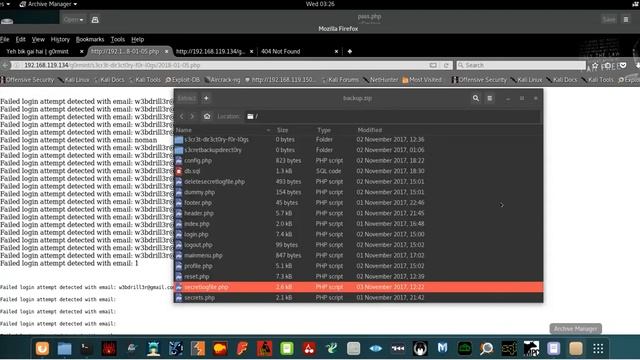Screen dimensions: 640x360
Task: Open the Exploit-DB bookmark
Action: [182, 80]
